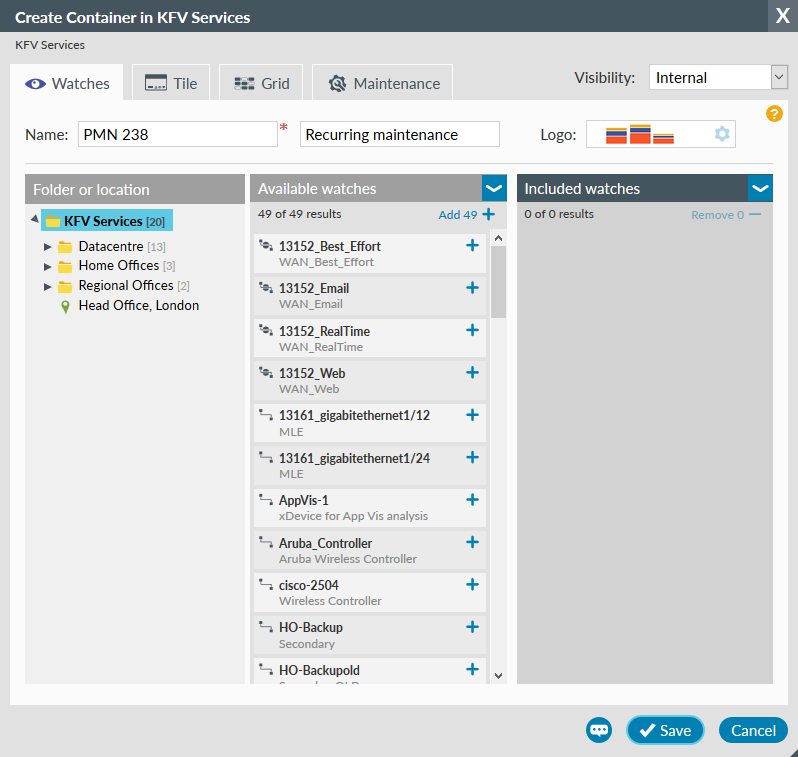Open the logo settings gear icon

[x=722, y=134]
